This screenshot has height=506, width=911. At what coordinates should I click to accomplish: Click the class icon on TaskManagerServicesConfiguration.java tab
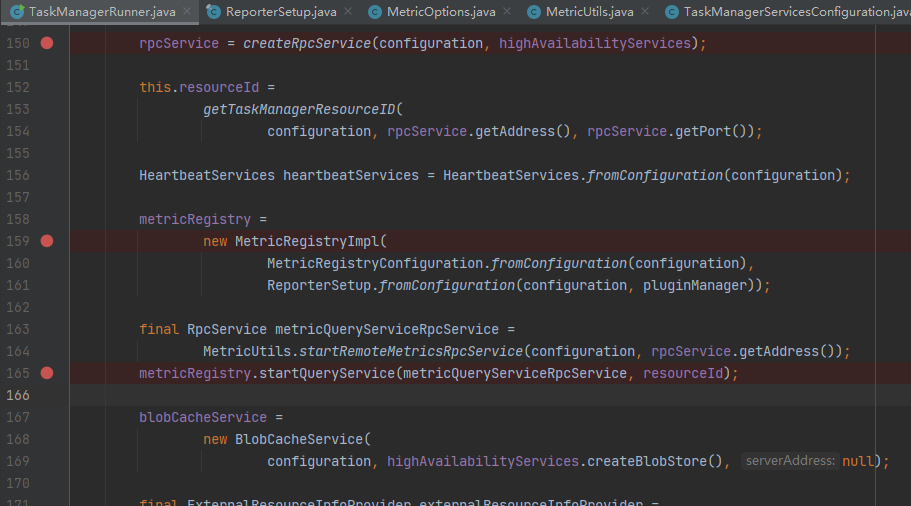672,12
